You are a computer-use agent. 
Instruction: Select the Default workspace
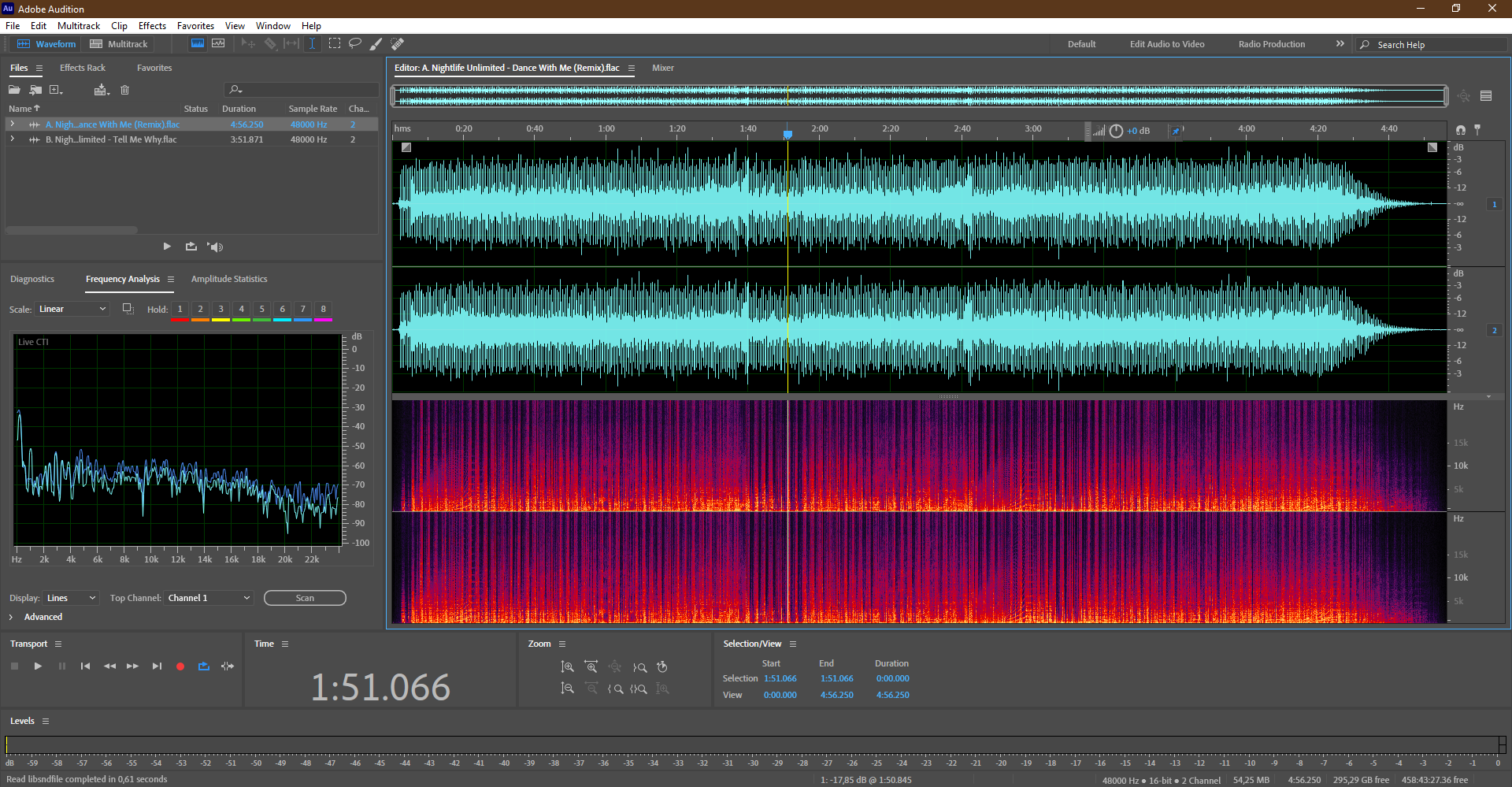pyautogui.click(x=1081, y=44)
